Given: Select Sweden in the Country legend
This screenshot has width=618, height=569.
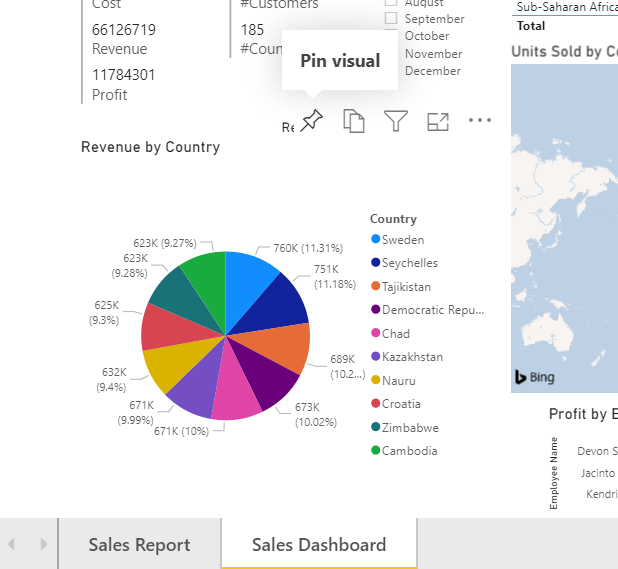Looking at the screenshot, I should 402,240.
